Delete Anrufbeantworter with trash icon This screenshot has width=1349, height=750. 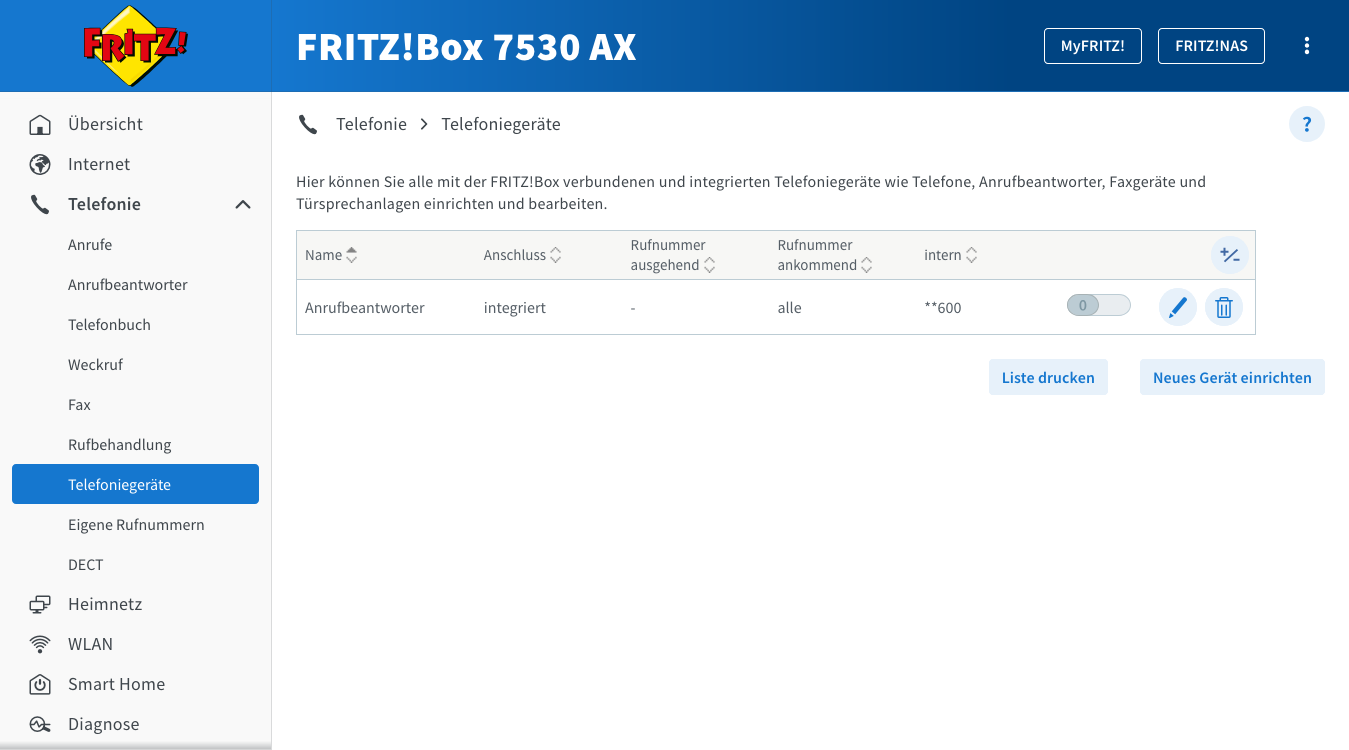pyautogui.click(x=1224, y=307)
